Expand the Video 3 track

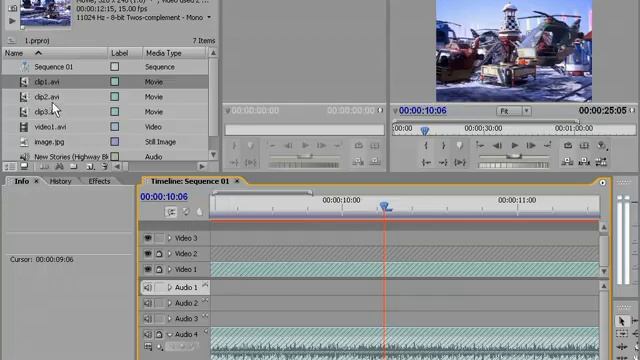click(x=170, y=238)
